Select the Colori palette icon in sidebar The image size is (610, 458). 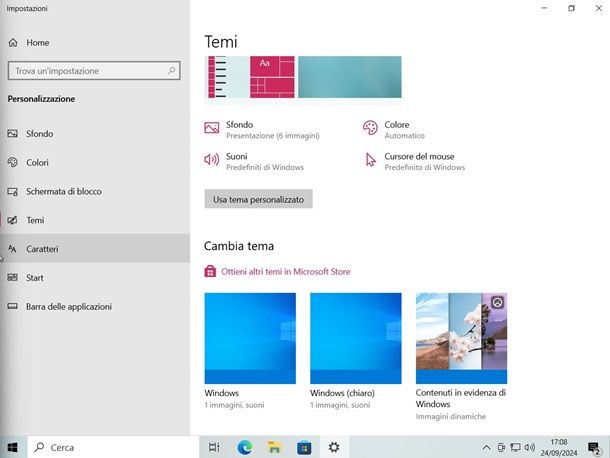(12, 162)
